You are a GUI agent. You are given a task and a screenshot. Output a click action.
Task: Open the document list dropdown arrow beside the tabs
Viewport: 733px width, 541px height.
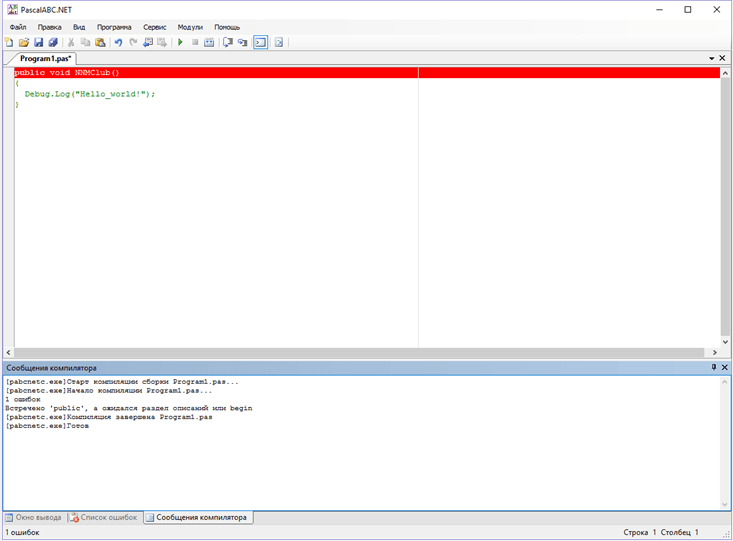(711, 59)
